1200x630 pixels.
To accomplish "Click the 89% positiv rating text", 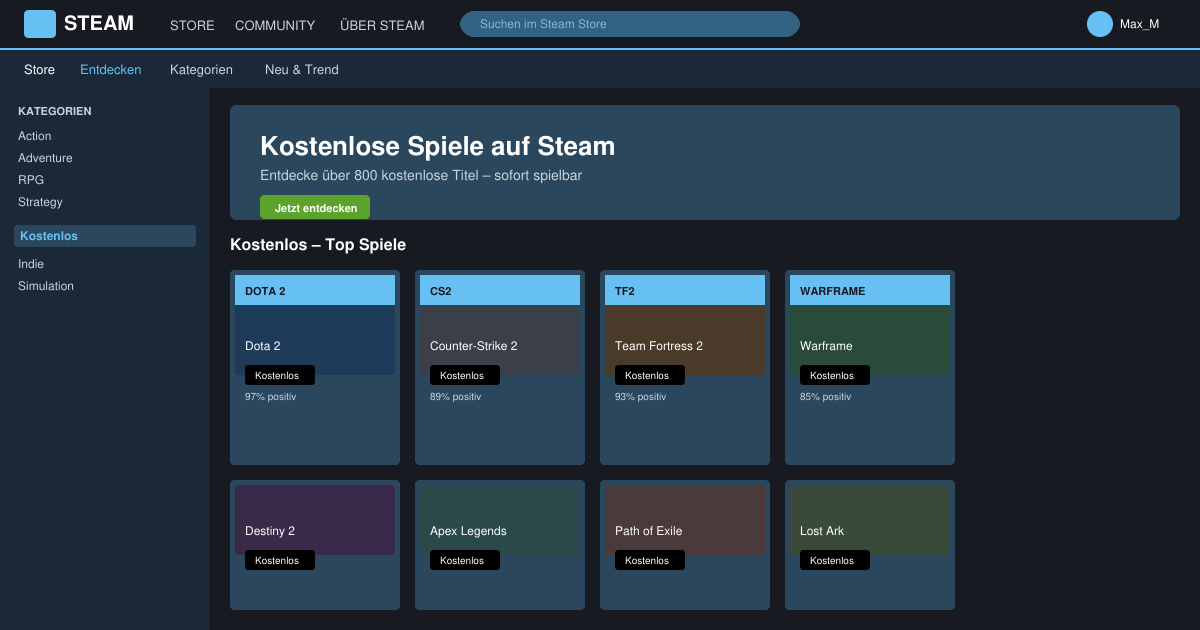I will [455, 397].
